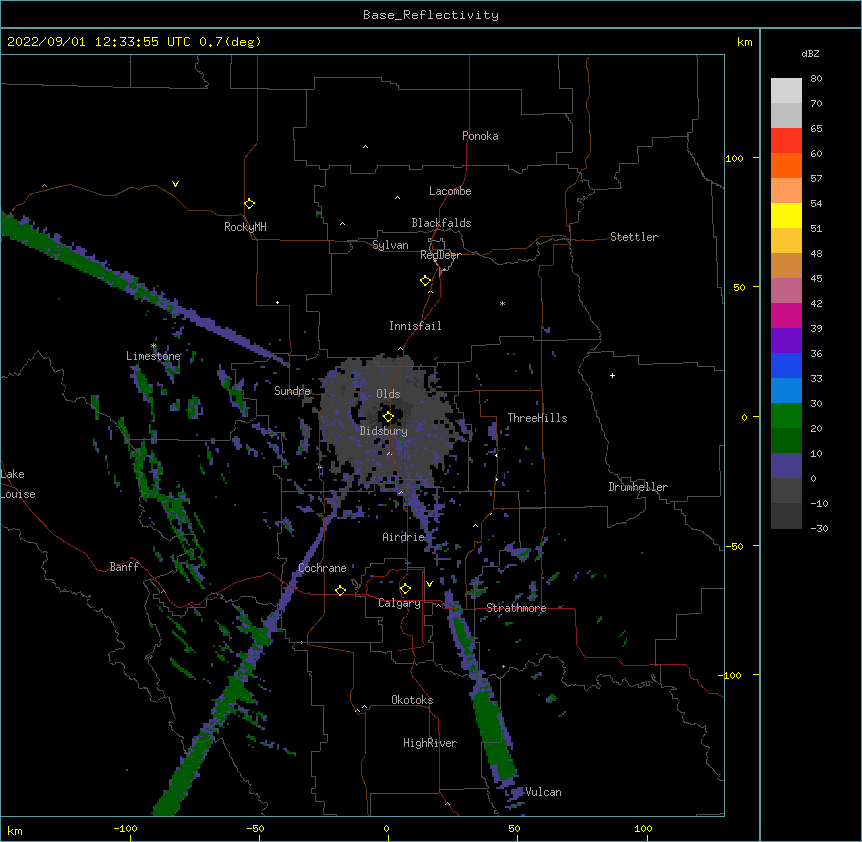Click the white cross marker near Drumheller region

(x=612, y=375)
